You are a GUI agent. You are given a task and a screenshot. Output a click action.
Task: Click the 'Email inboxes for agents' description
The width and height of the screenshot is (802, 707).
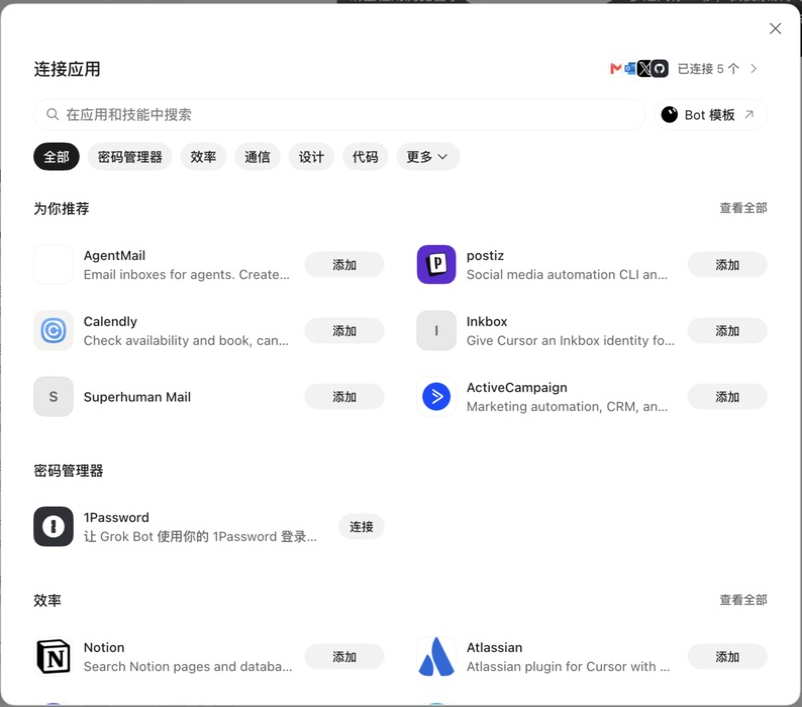[x=187, y=274]
